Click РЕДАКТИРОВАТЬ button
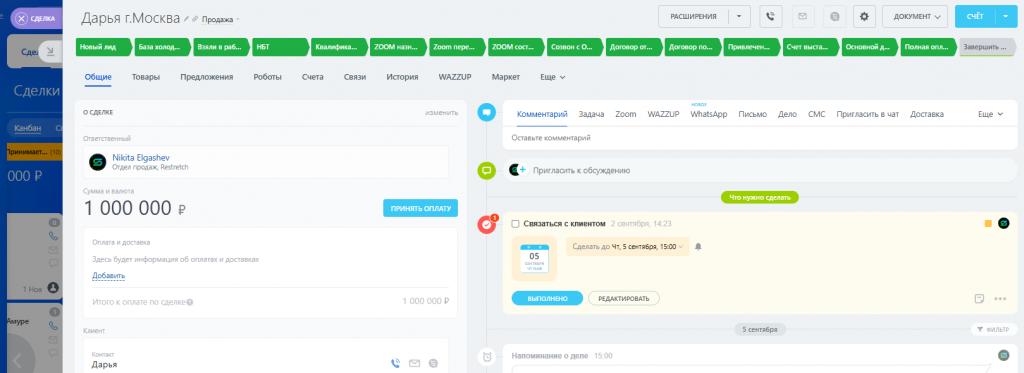Image resolution: width=1024 pixels, height=373 pixels. click(624, 298)
